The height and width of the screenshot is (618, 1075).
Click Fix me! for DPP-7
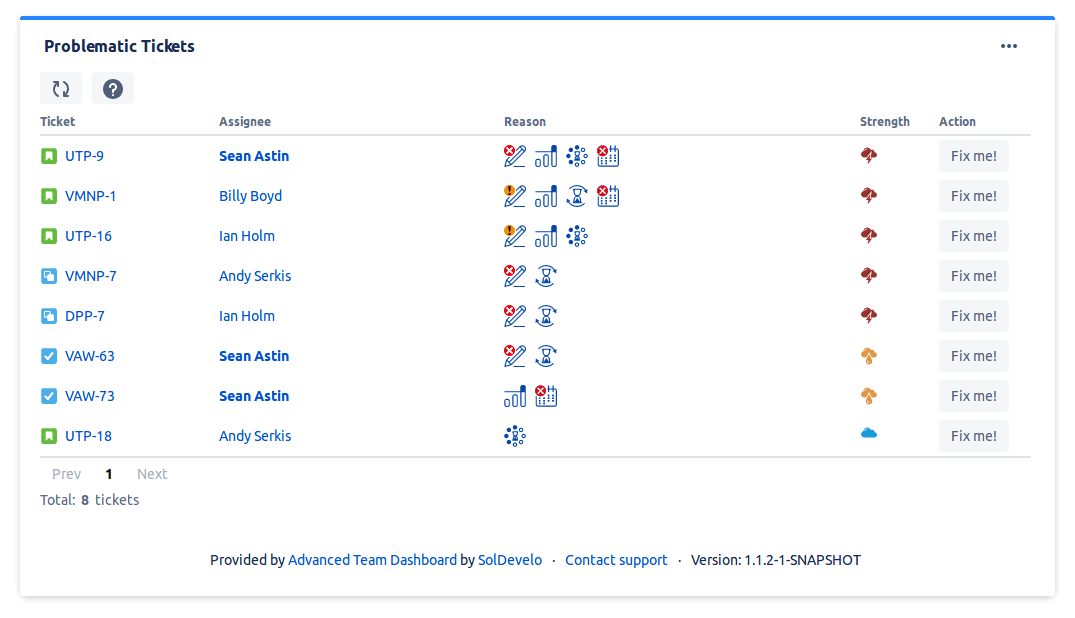tap(974, 316)
